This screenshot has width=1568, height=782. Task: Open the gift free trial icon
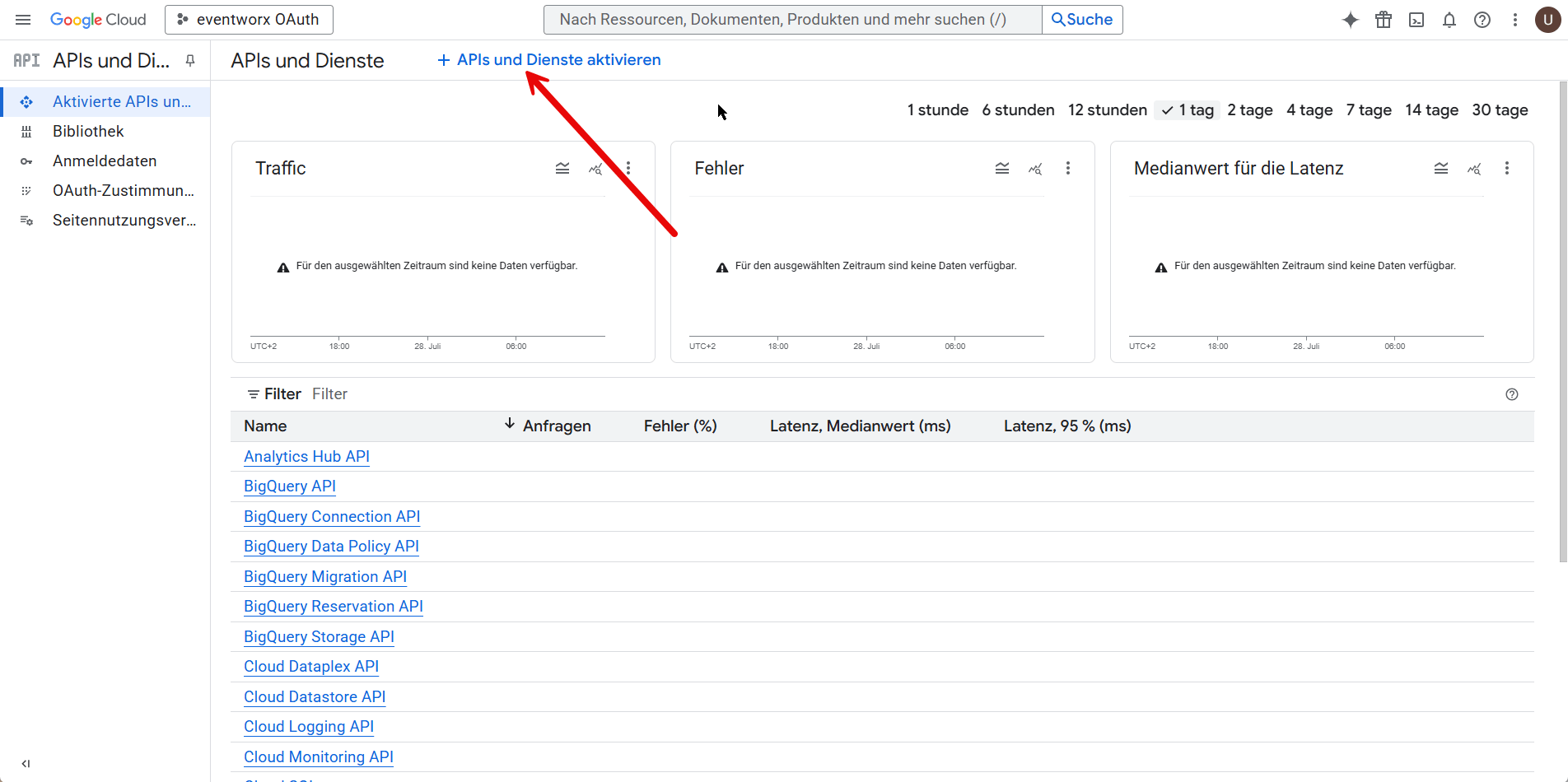[1384, 20]
